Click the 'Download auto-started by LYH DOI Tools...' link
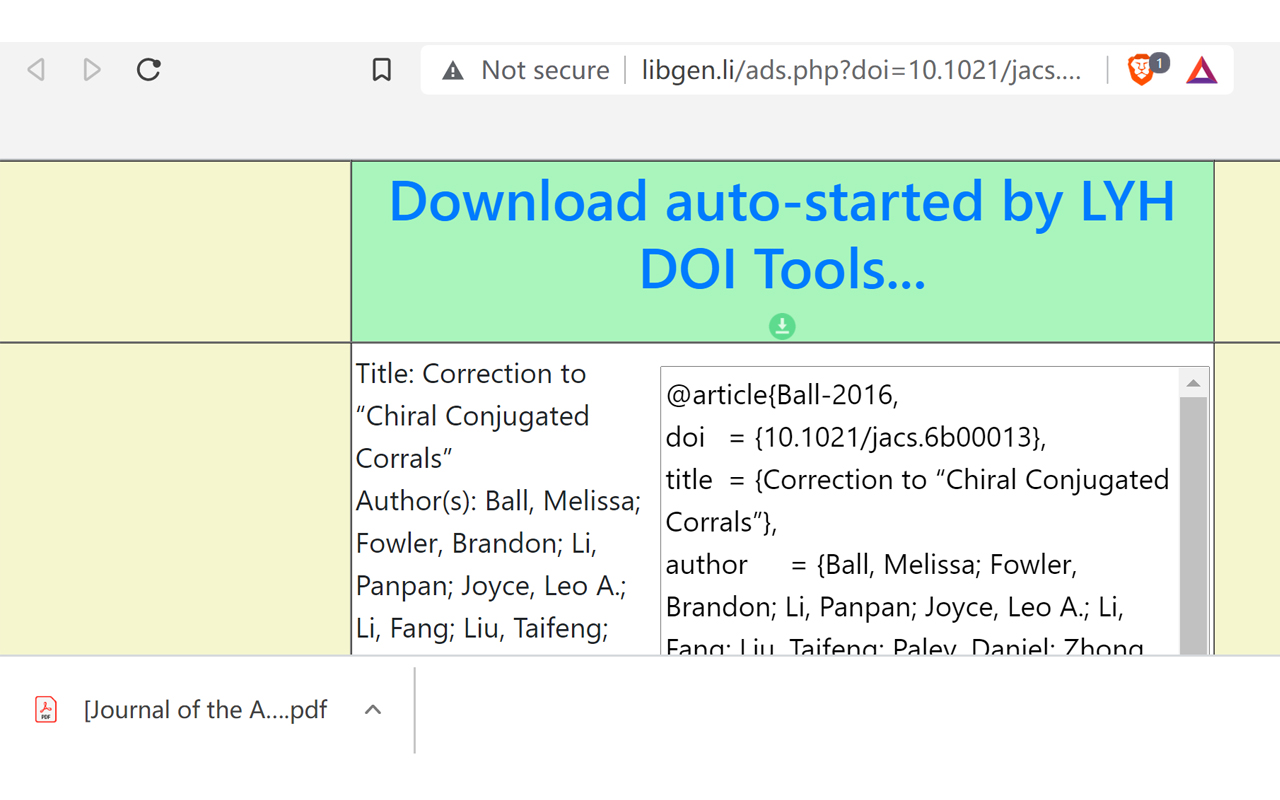1280x800 pixels. click(782, 235)
